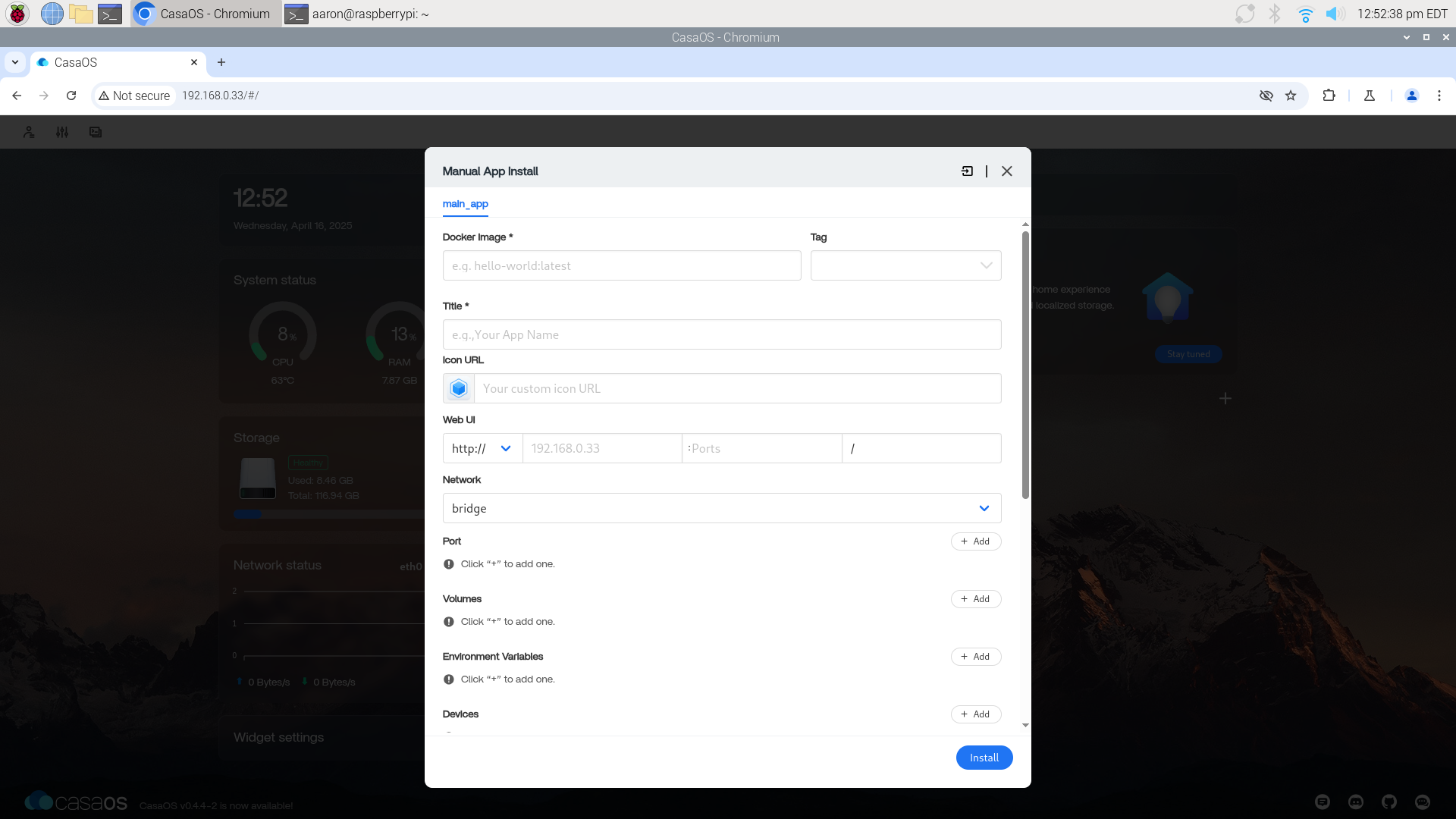
Task: Click the Not secure site info chip
Action: (134, 96)
